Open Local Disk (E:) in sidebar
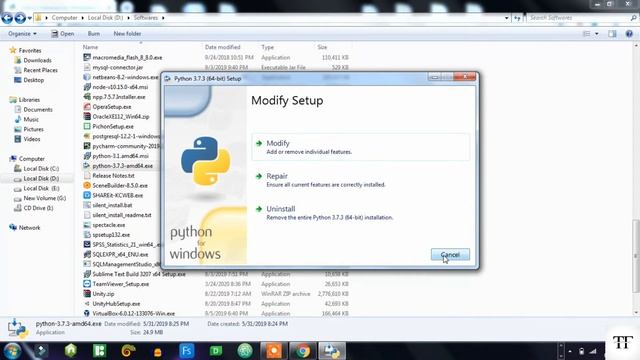The width and height of the screenshot is (640, 360). coord(41,188)
